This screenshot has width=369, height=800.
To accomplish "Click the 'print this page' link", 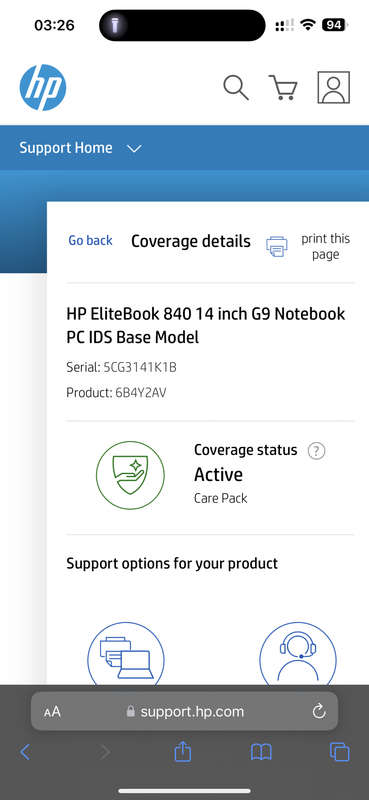I will pos(326,246).
